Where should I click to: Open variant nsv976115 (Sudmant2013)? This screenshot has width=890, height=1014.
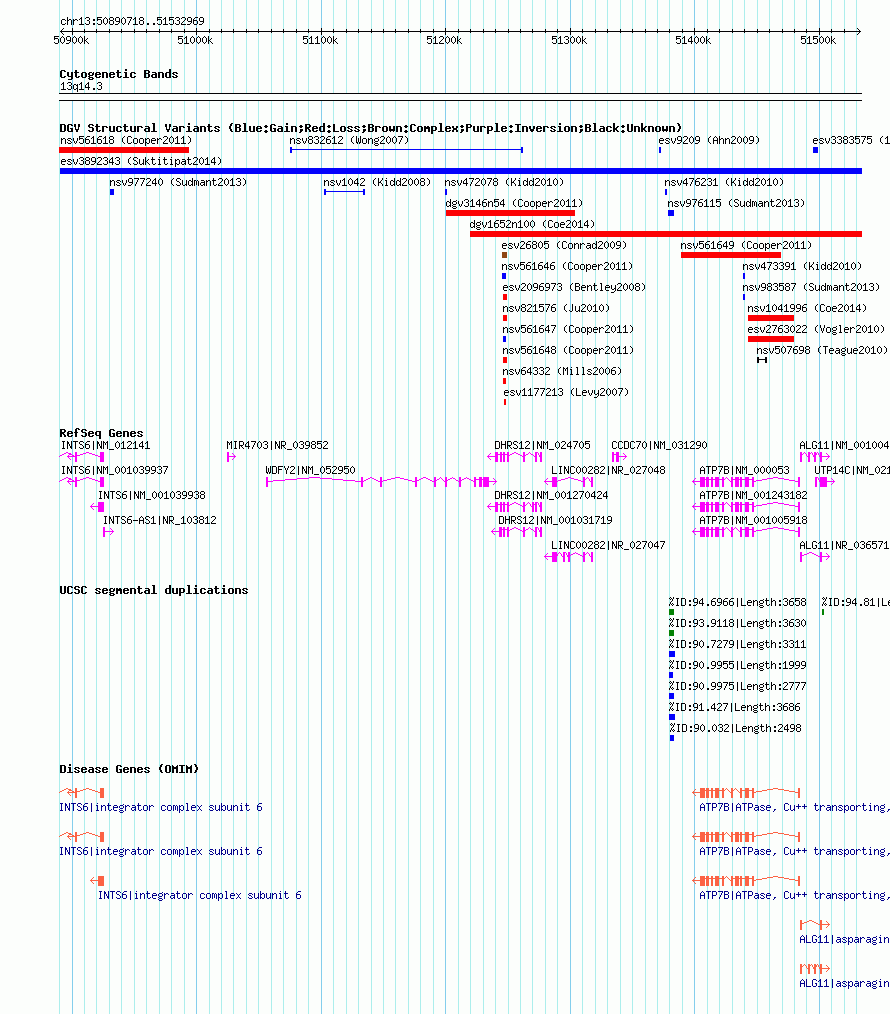pyautogui.click(x=736, y=203)
